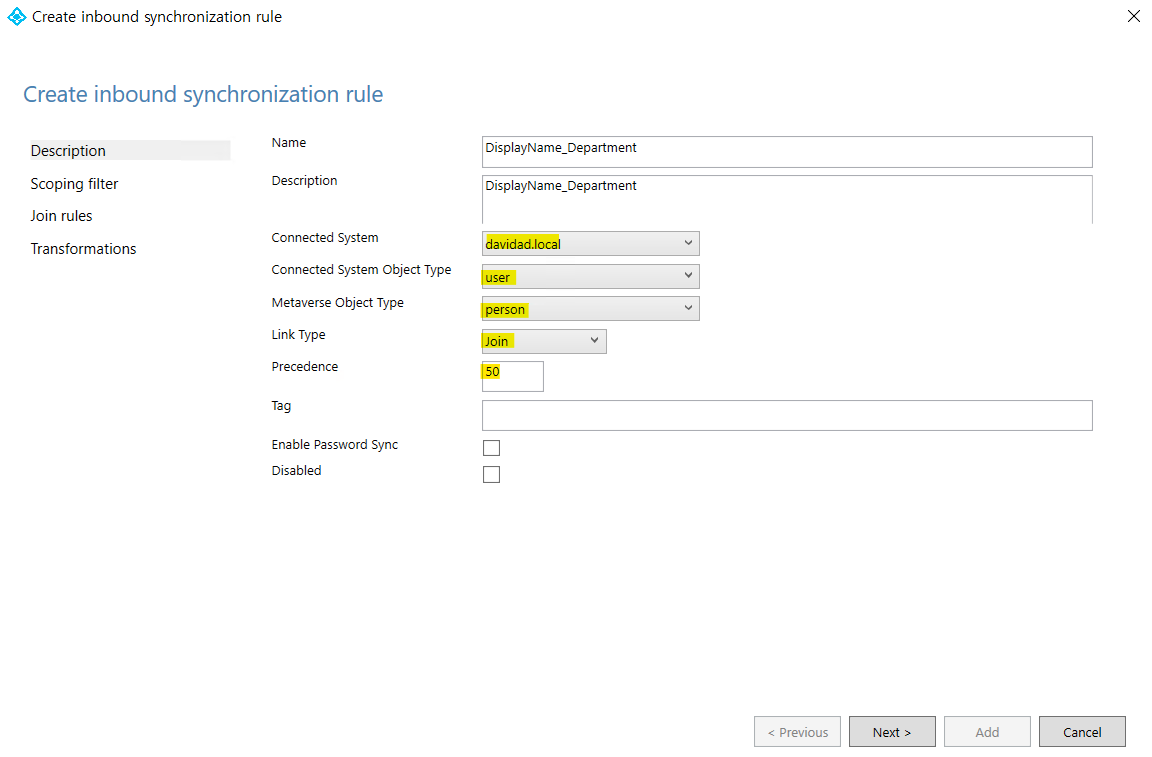Viewport: 1152px width, 757px height.
Task: Open the Link Type dropdown showing Join
Action: pyautogui.click(x=544, y=341)
